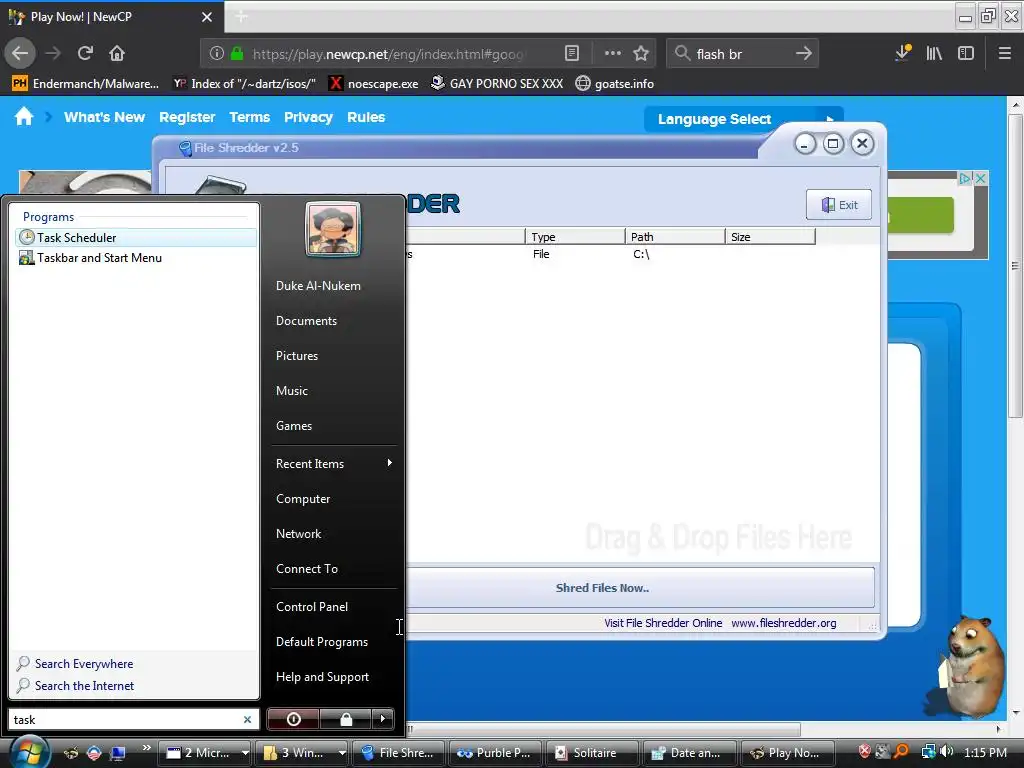
Task: Open noescape.exe bookmark
Action: 374,84
